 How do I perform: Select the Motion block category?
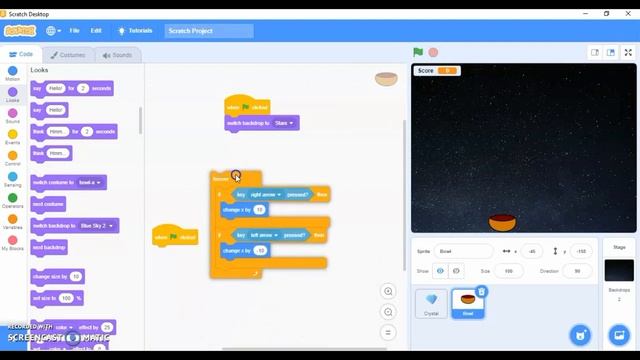(x=13, y=73)
